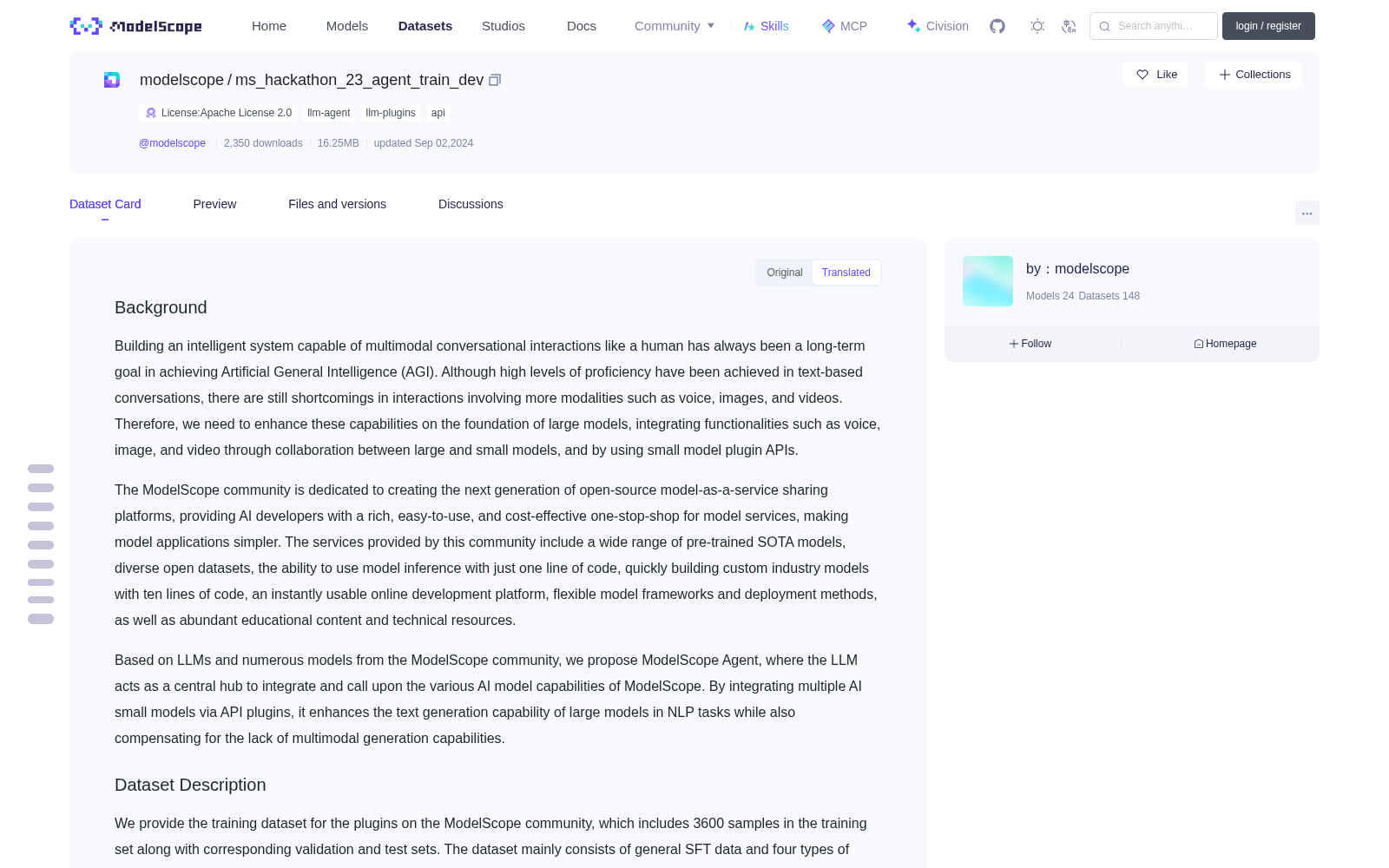Jump using first outline marker on left
Viewport: 1389px width, 868px height.
click(x=41, y=469)
